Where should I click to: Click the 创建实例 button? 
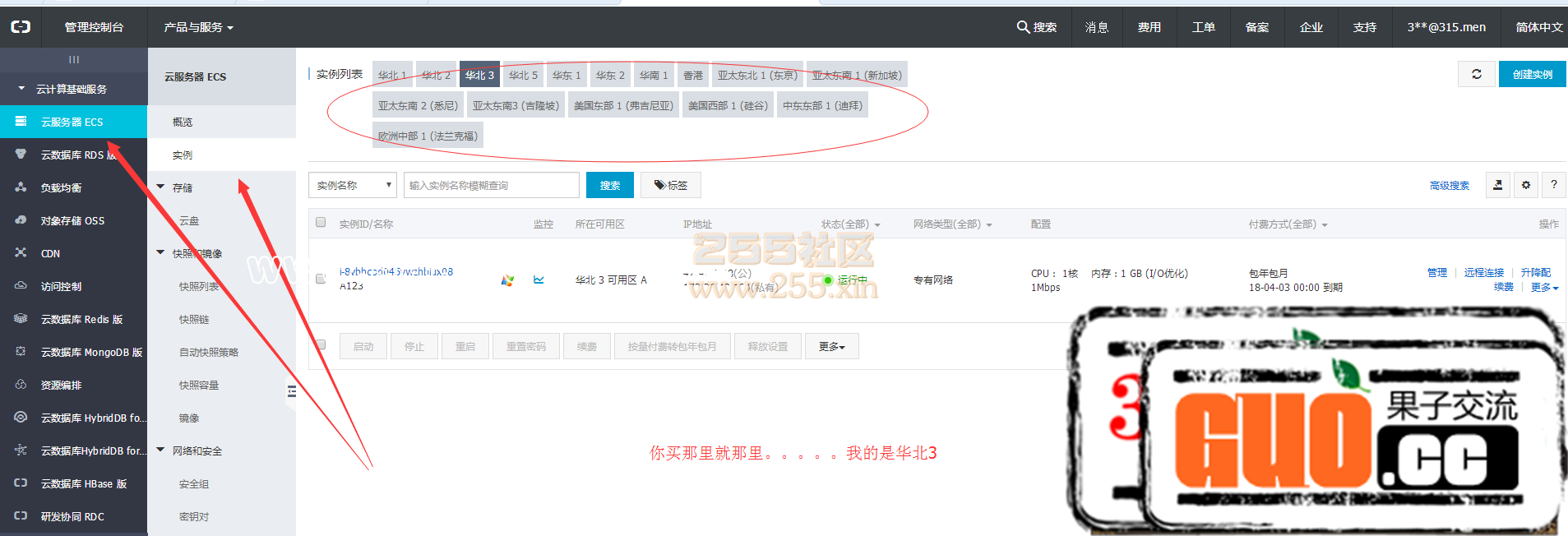(1532, 74)
